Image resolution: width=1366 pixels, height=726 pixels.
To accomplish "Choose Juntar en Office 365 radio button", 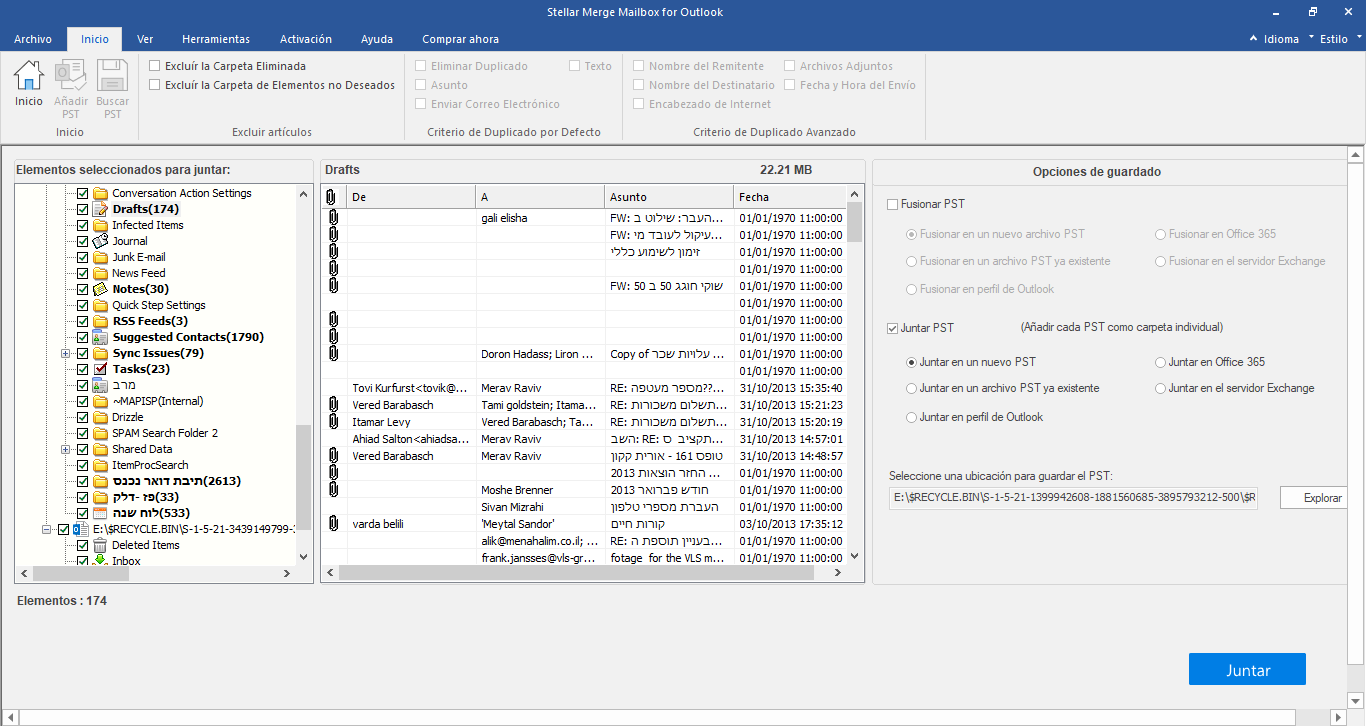I will click(1160, 362).
